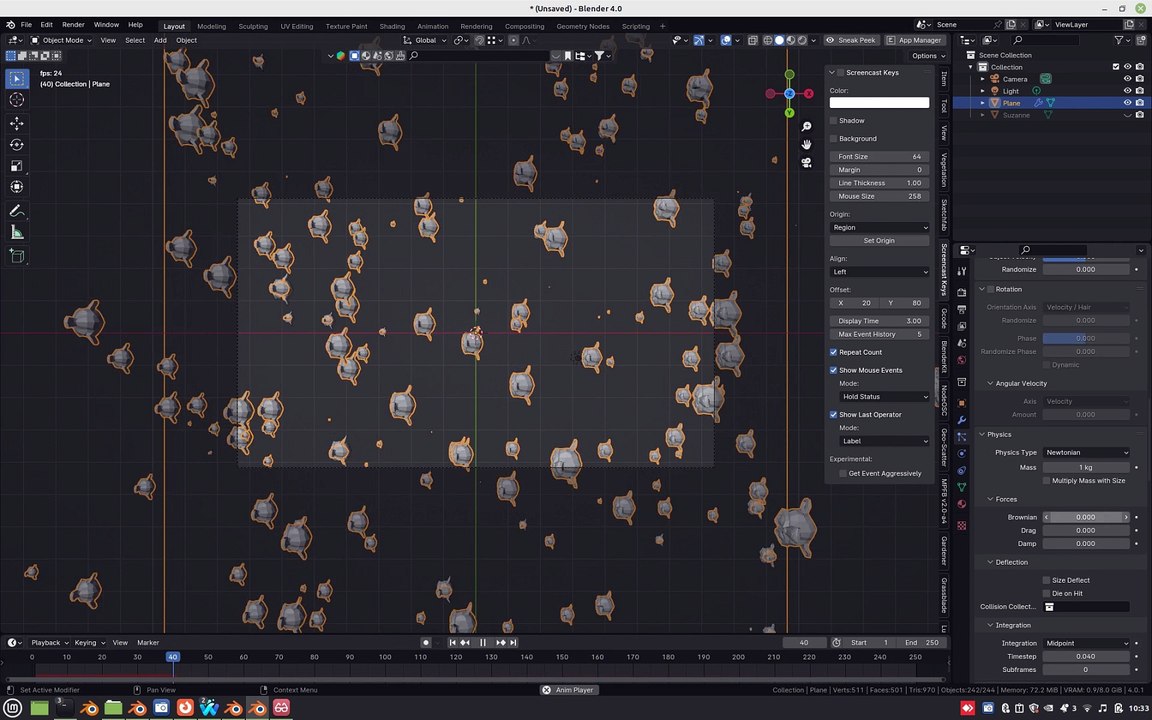Select the Cursor tool in the toolbar

point(17,99)
